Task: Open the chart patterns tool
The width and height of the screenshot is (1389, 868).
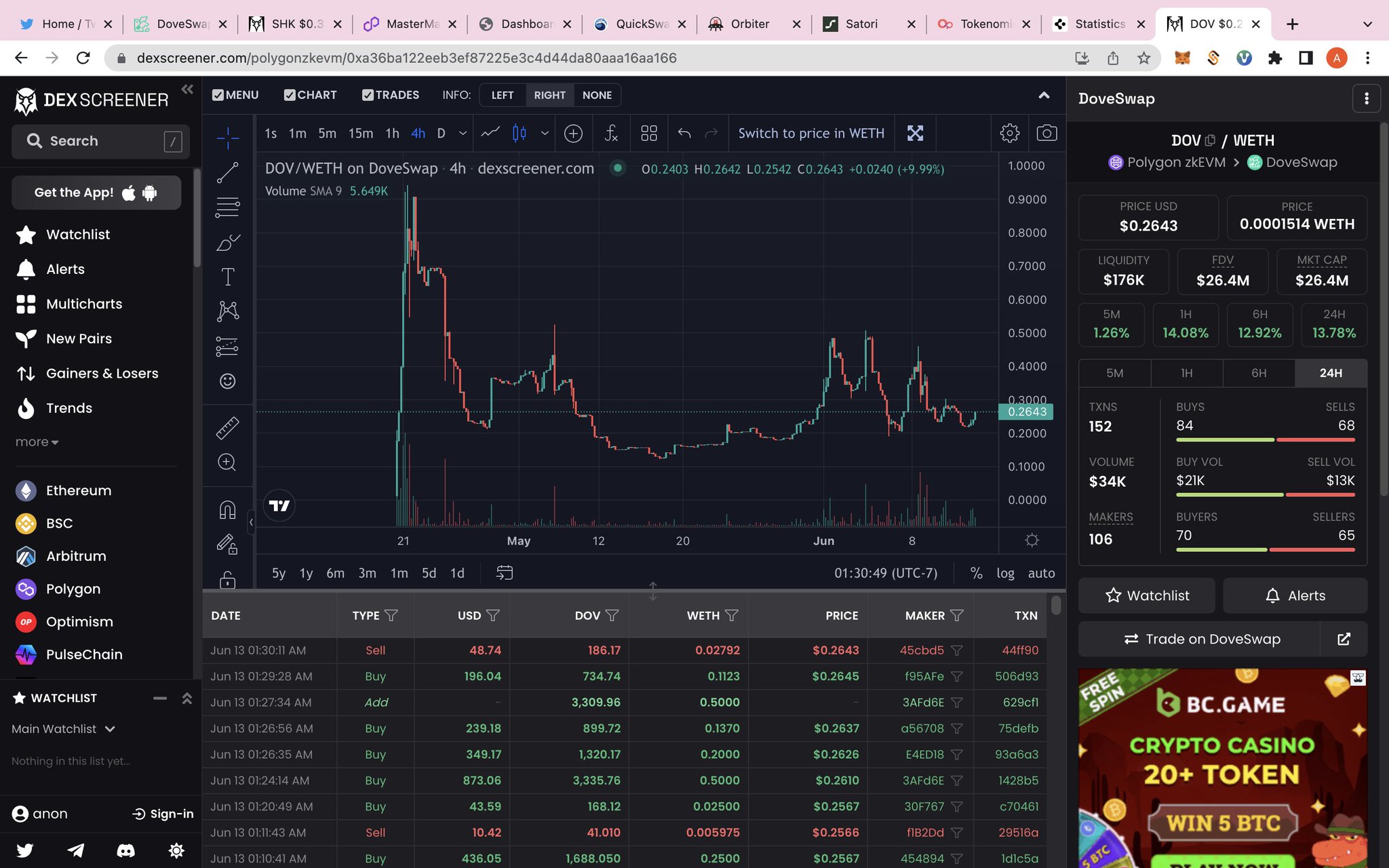Action: pos(227,311)
